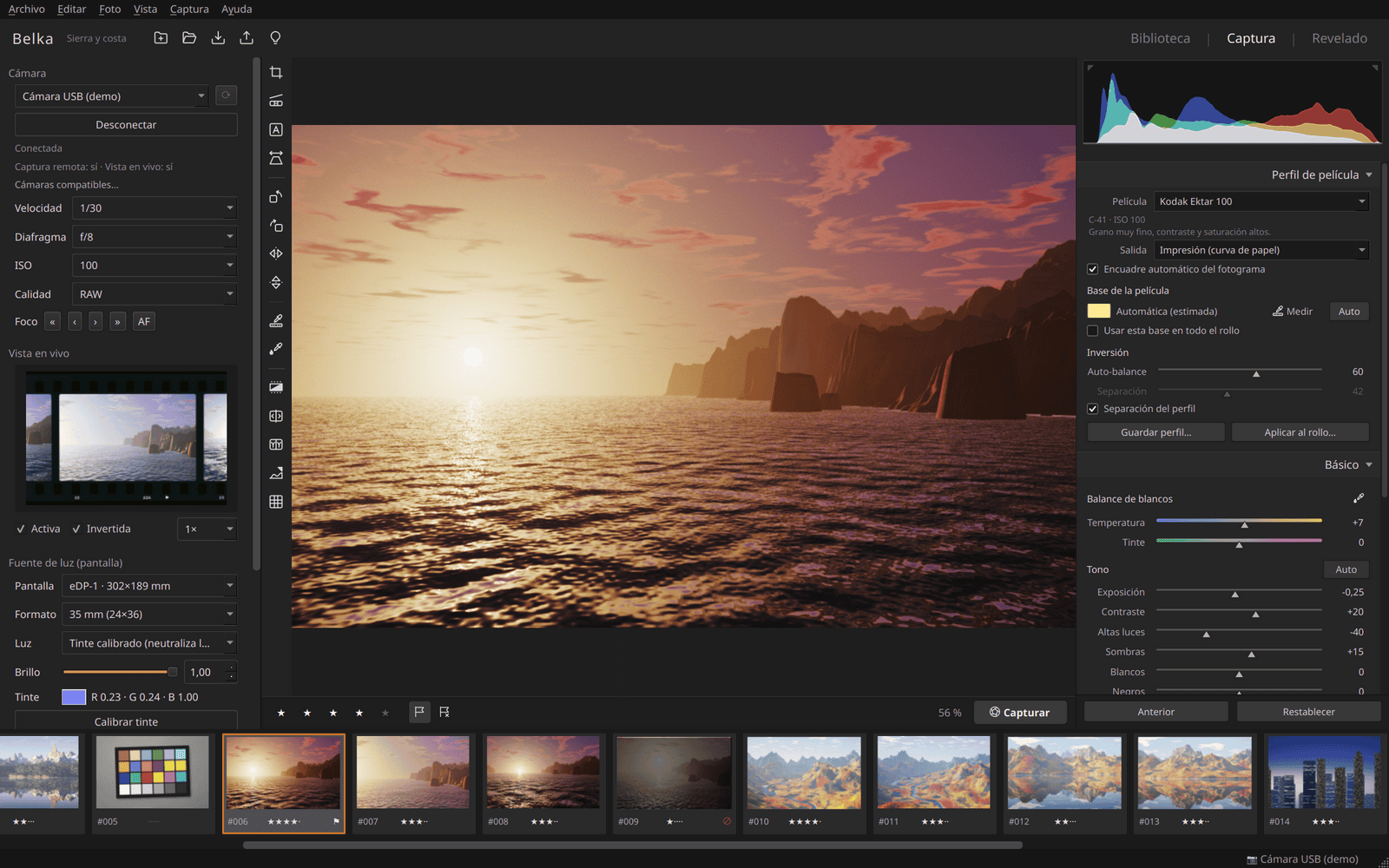Click the open folder icon
Screen dimensions: 1389x868
point(189,38)
